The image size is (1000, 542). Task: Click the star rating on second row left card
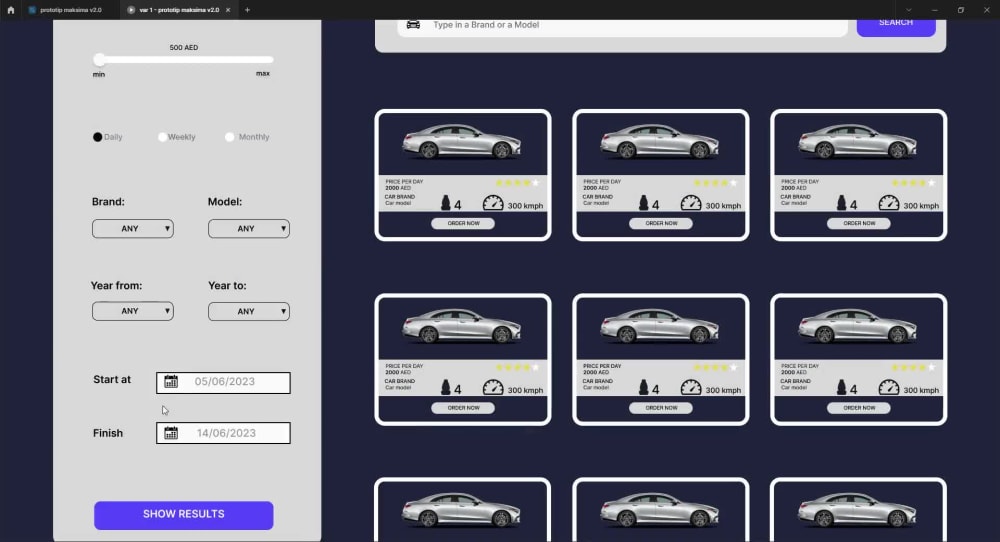tap(517, 367)
